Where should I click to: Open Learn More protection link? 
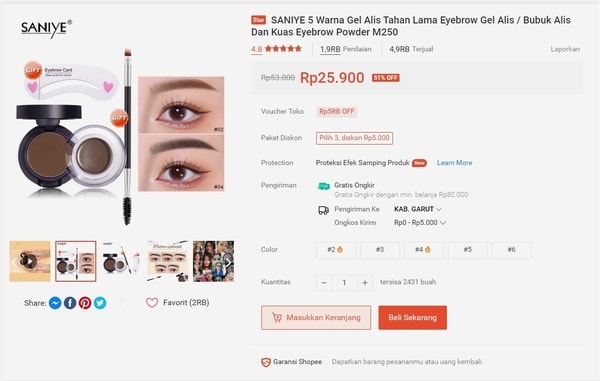455,163
